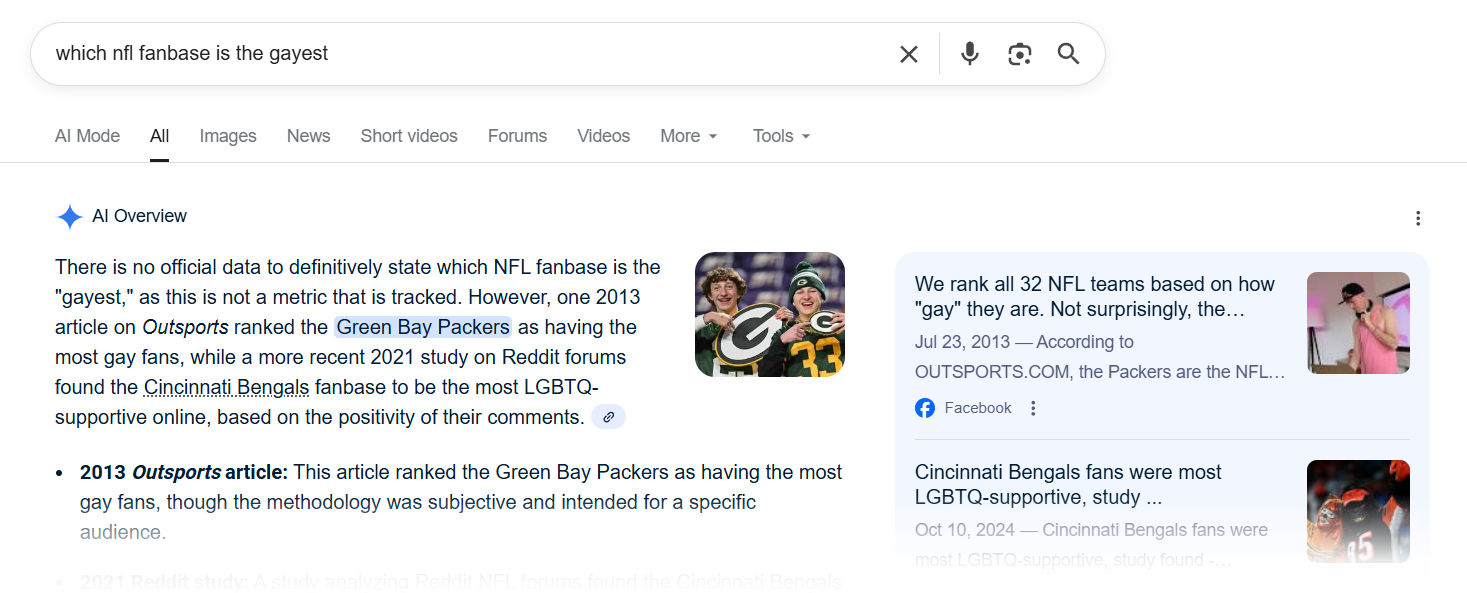
Task: Submit search using magnifying glass icon
Action: tap(1068, 54)
